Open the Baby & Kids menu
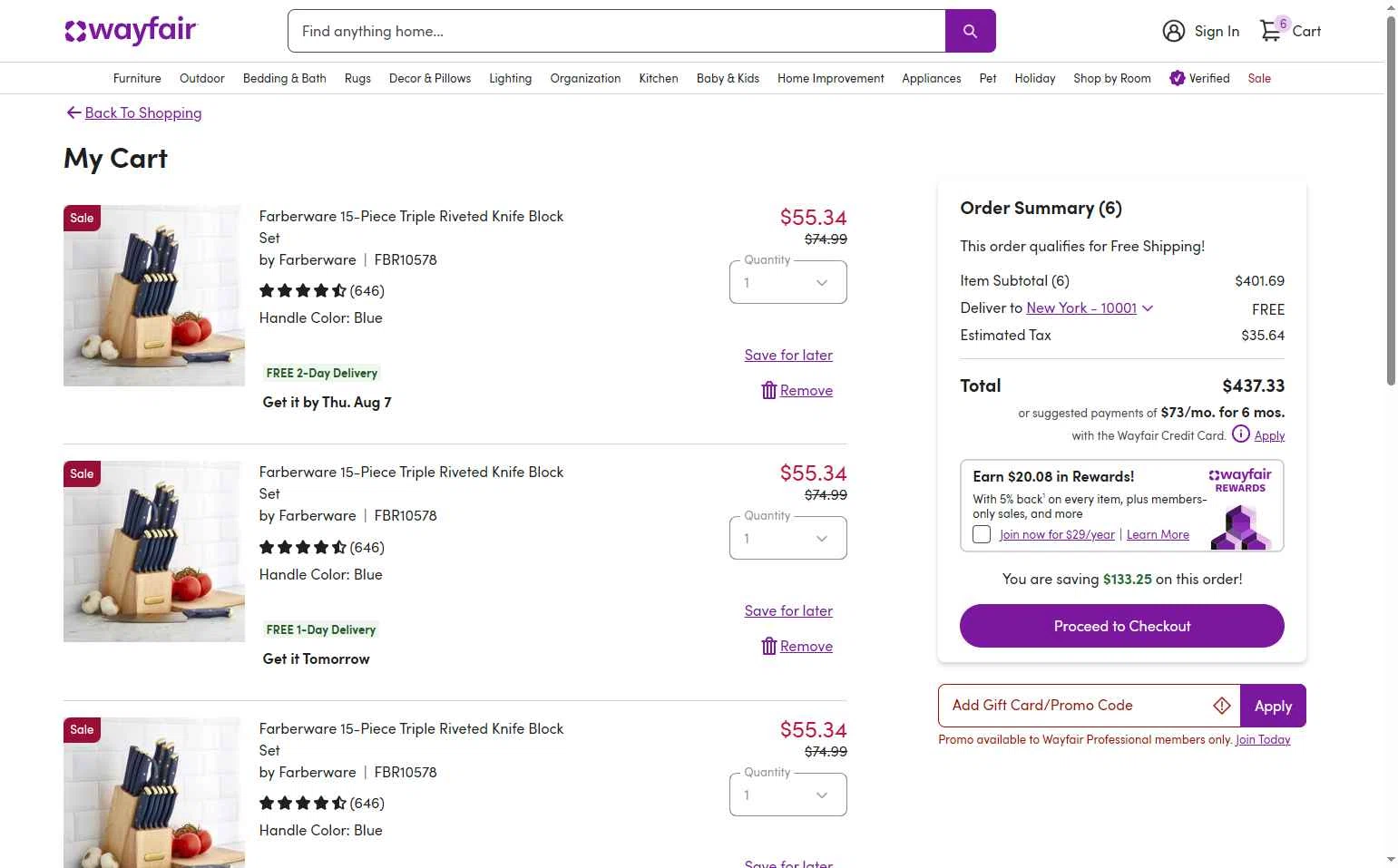Viewport: 1398px width, 868px height. [728, 78]
